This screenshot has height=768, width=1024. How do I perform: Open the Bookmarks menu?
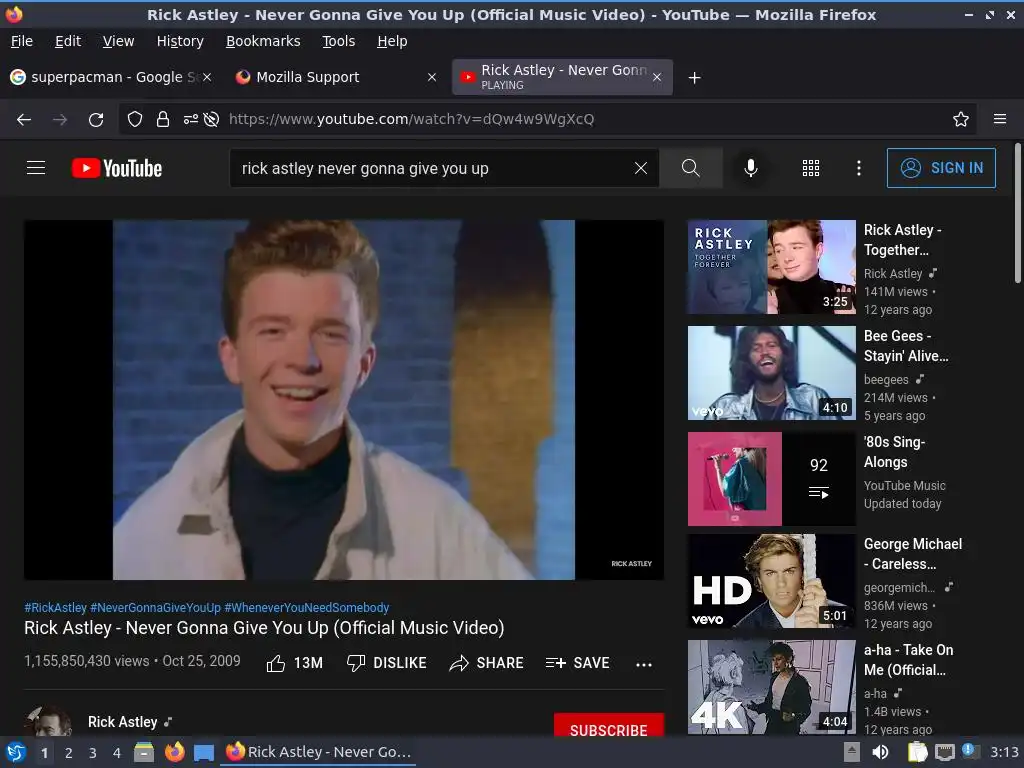tap(263, 41)
